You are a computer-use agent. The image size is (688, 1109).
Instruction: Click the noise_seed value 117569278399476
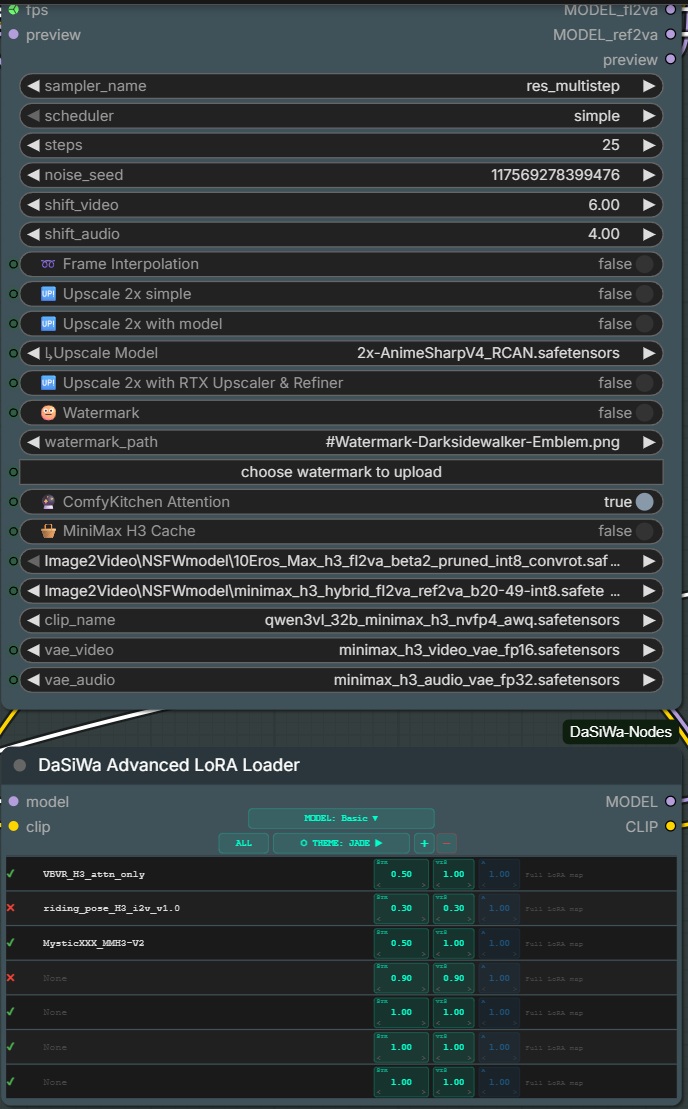(x=555, y=175)
